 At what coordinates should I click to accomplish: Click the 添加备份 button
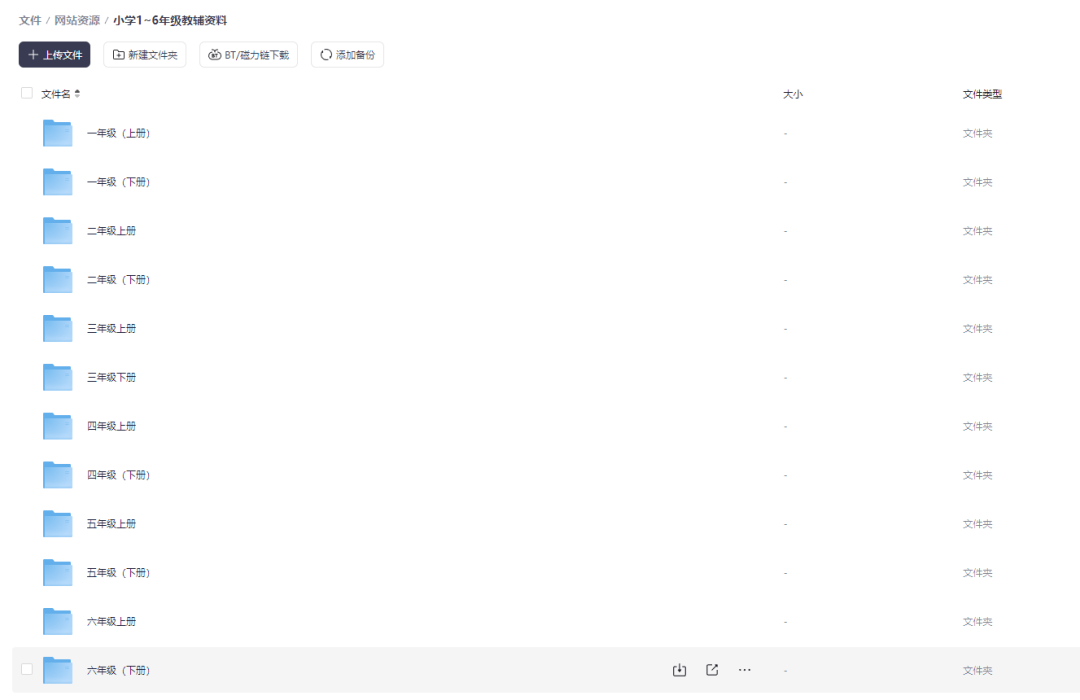(347, 55)
